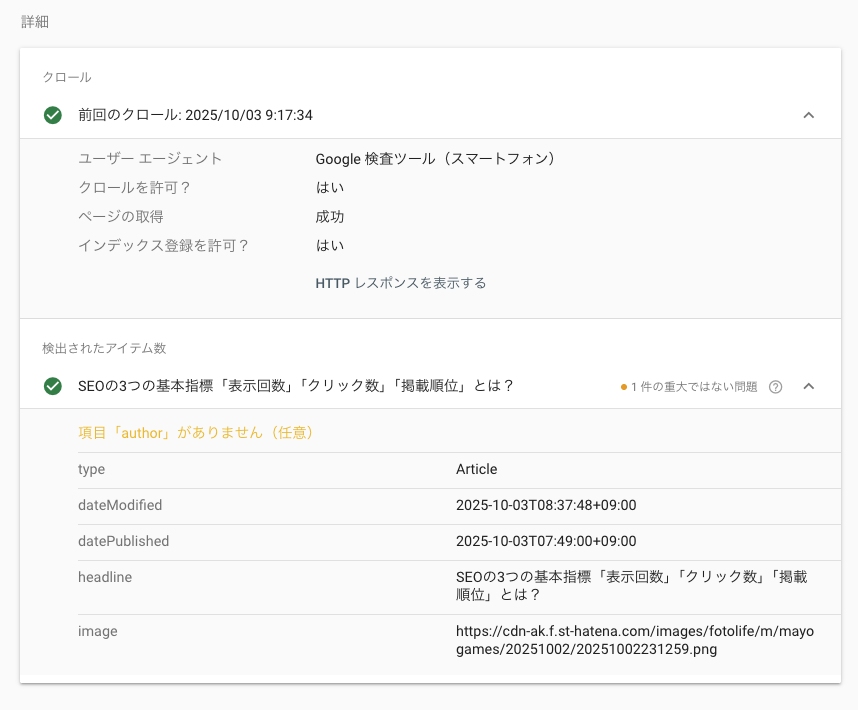
Task: Click image URL cdn-ak.f.st-hatena.com value
Action: [635, 640]
